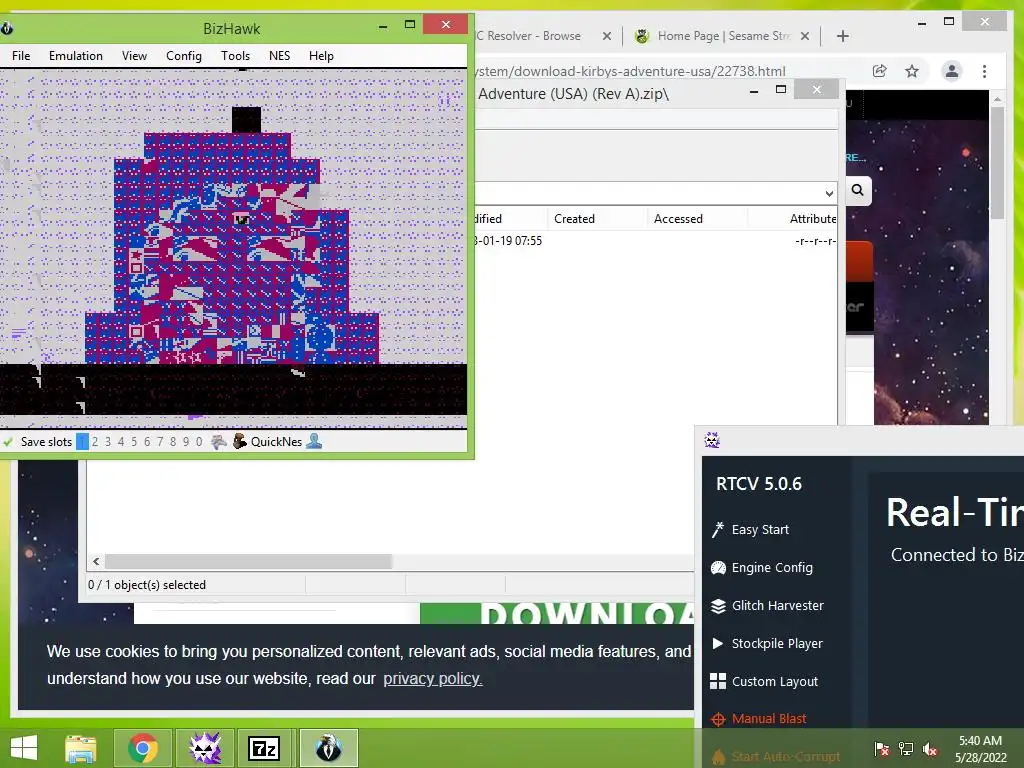Viewport: 1024px width, 768px height.
Task: Open Stockpile Player in RTCV sidebar
Action: pyautogui.click(x=767, y=643)
